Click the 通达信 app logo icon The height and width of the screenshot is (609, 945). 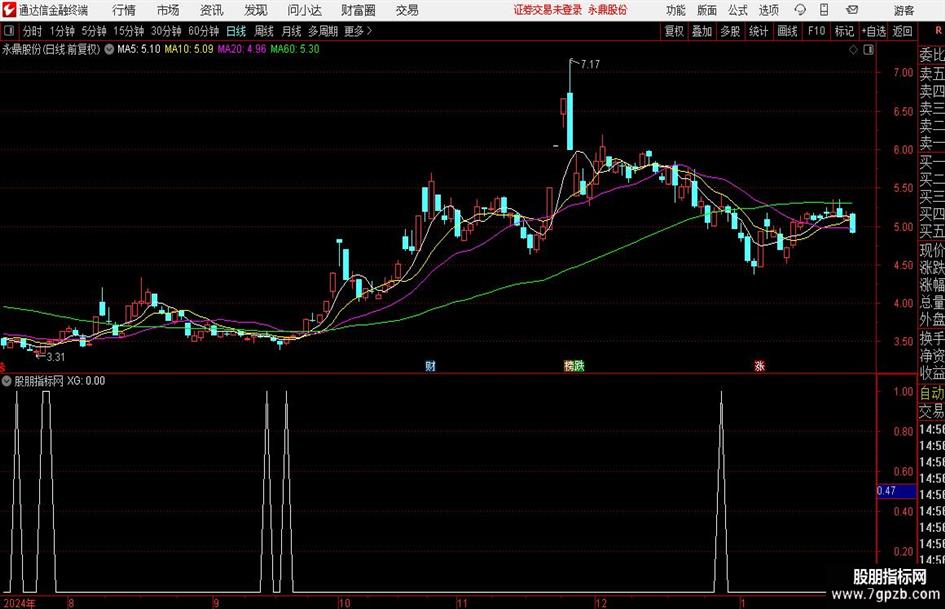point(9,10)
